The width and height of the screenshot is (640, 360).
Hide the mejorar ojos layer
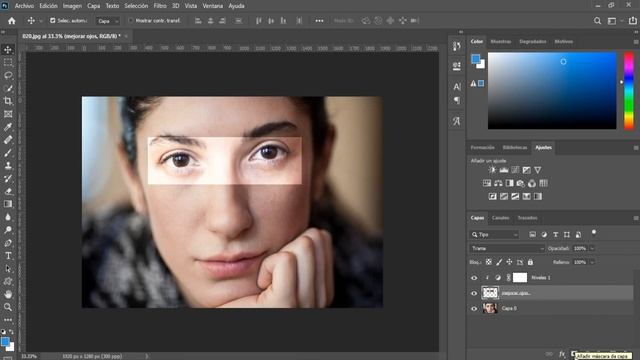pos(474,293)
